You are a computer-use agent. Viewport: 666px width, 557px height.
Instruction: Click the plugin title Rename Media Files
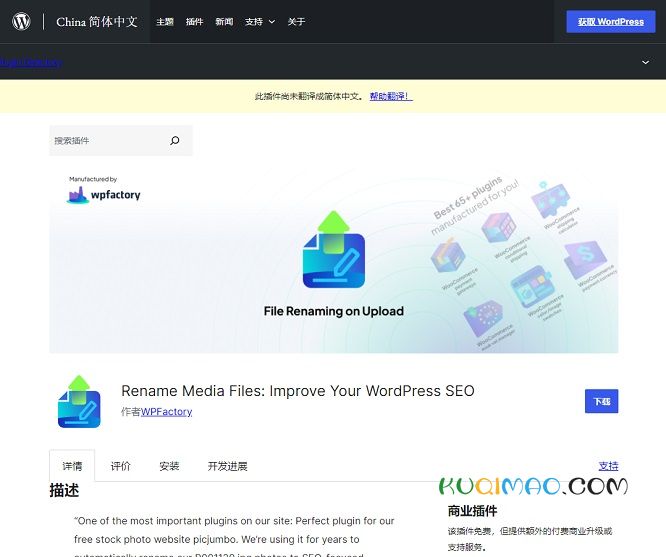coord(298,391)
